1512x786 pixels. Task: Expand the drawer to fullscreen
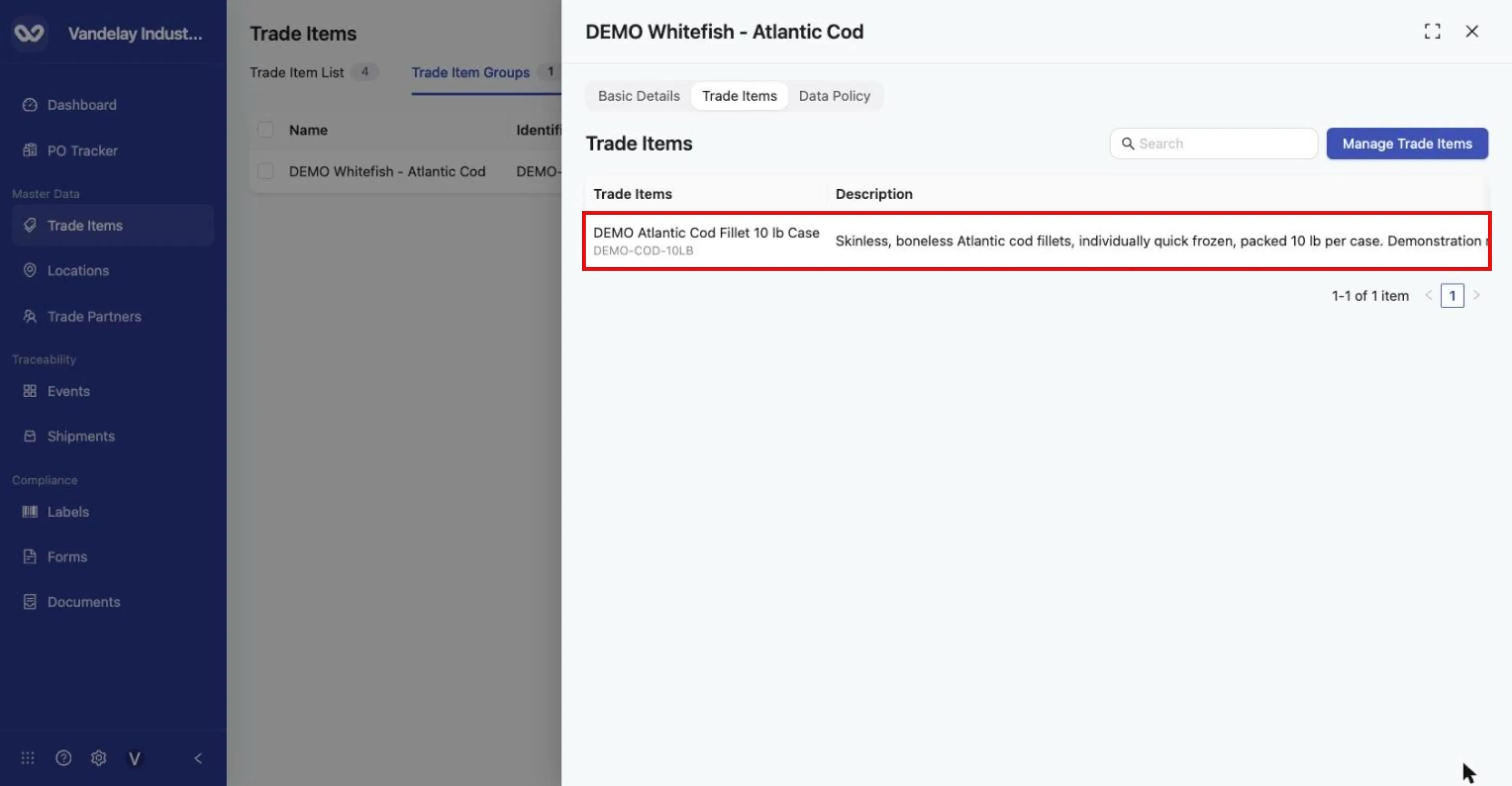1432,31
